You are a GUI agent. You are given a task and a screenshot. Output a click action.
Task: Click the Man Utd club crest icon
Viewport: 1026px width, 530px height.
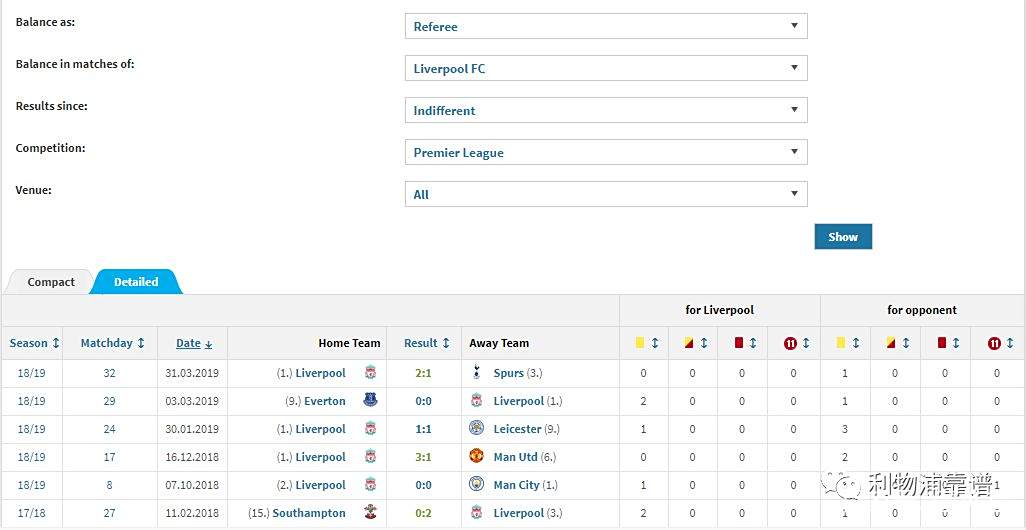pos(476,456)
